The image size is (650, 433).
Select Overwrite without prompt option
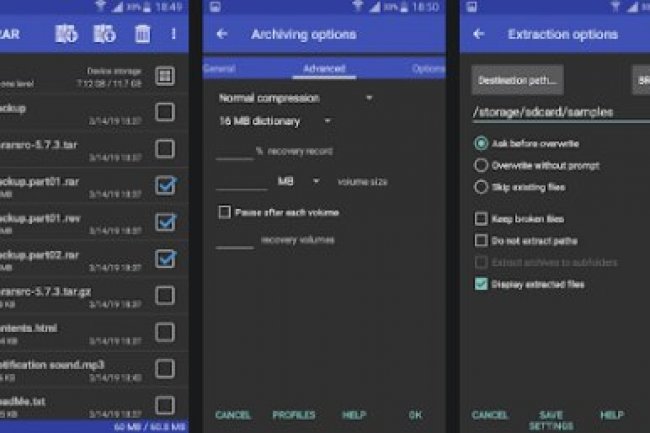(481, 165)
